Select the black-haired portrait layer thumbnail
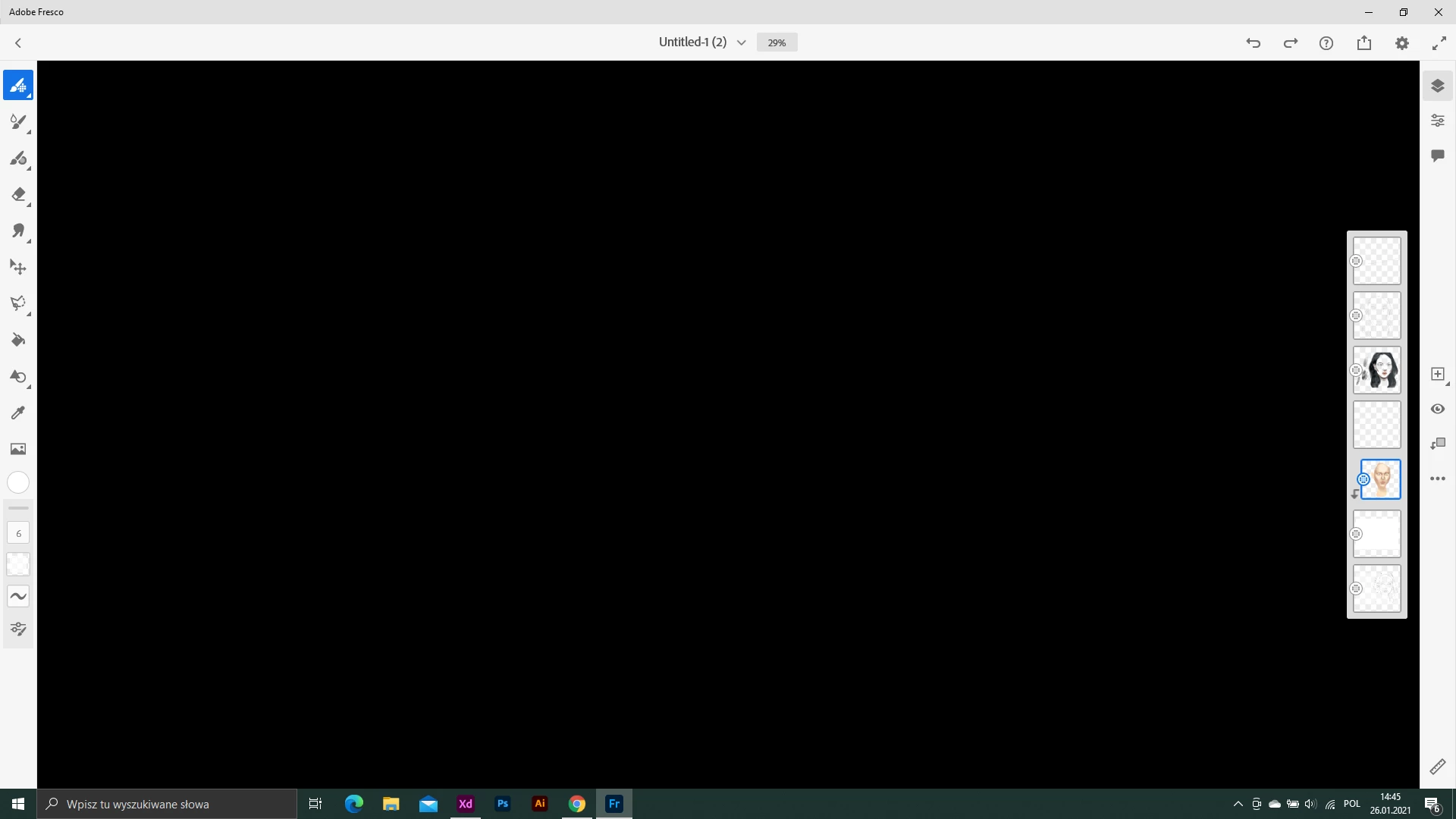 [1377, 370]
